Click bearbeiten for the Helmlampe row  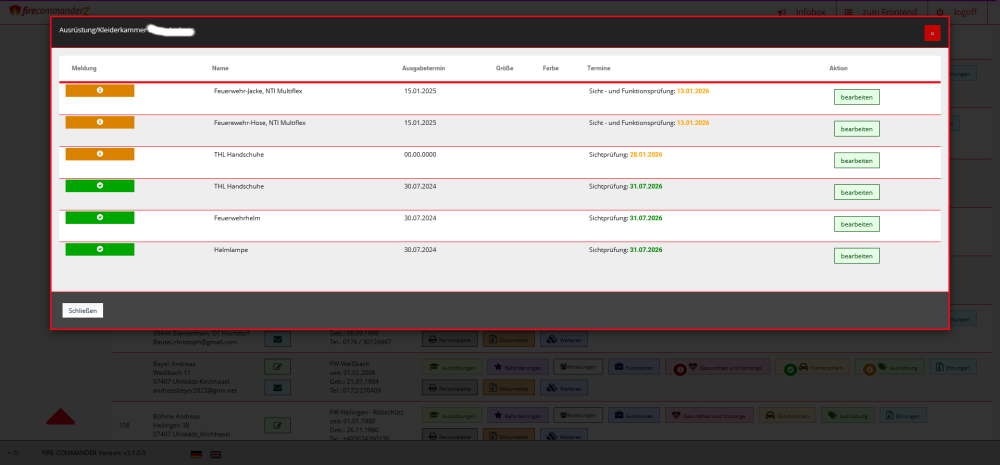[856, 256]
